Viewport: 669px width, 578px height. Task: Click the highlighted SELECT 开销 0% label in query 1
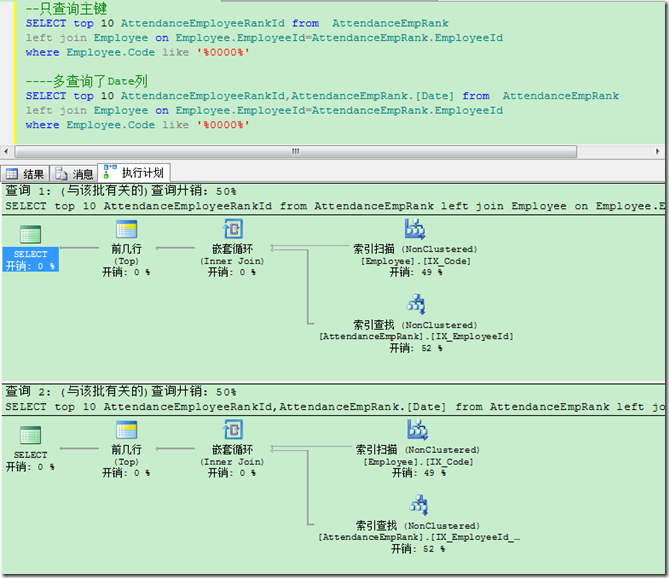click(x=30, y=260)
